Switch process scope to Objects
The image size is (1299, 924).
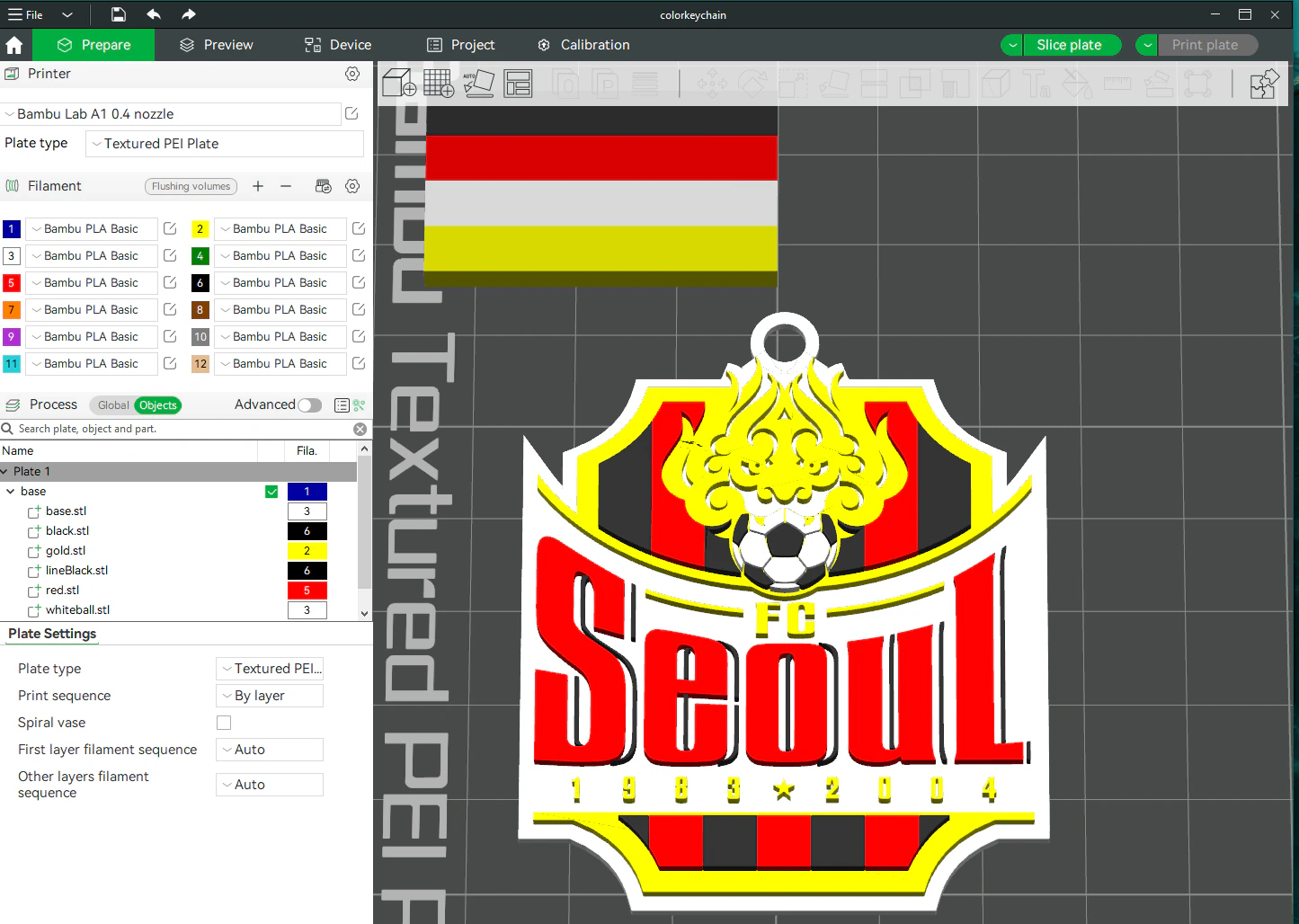(158, 405)
